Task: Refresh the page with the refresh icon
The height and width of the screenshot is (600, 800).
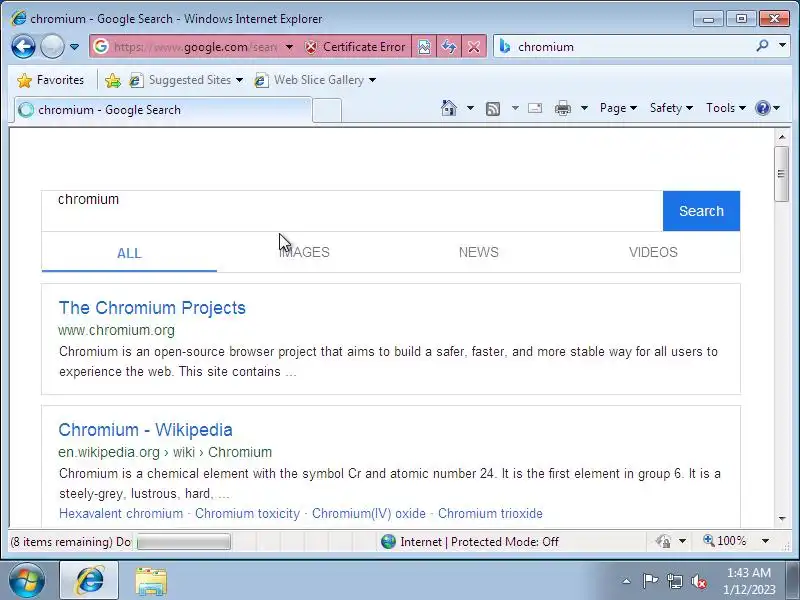Action: (x=448, y=47)
